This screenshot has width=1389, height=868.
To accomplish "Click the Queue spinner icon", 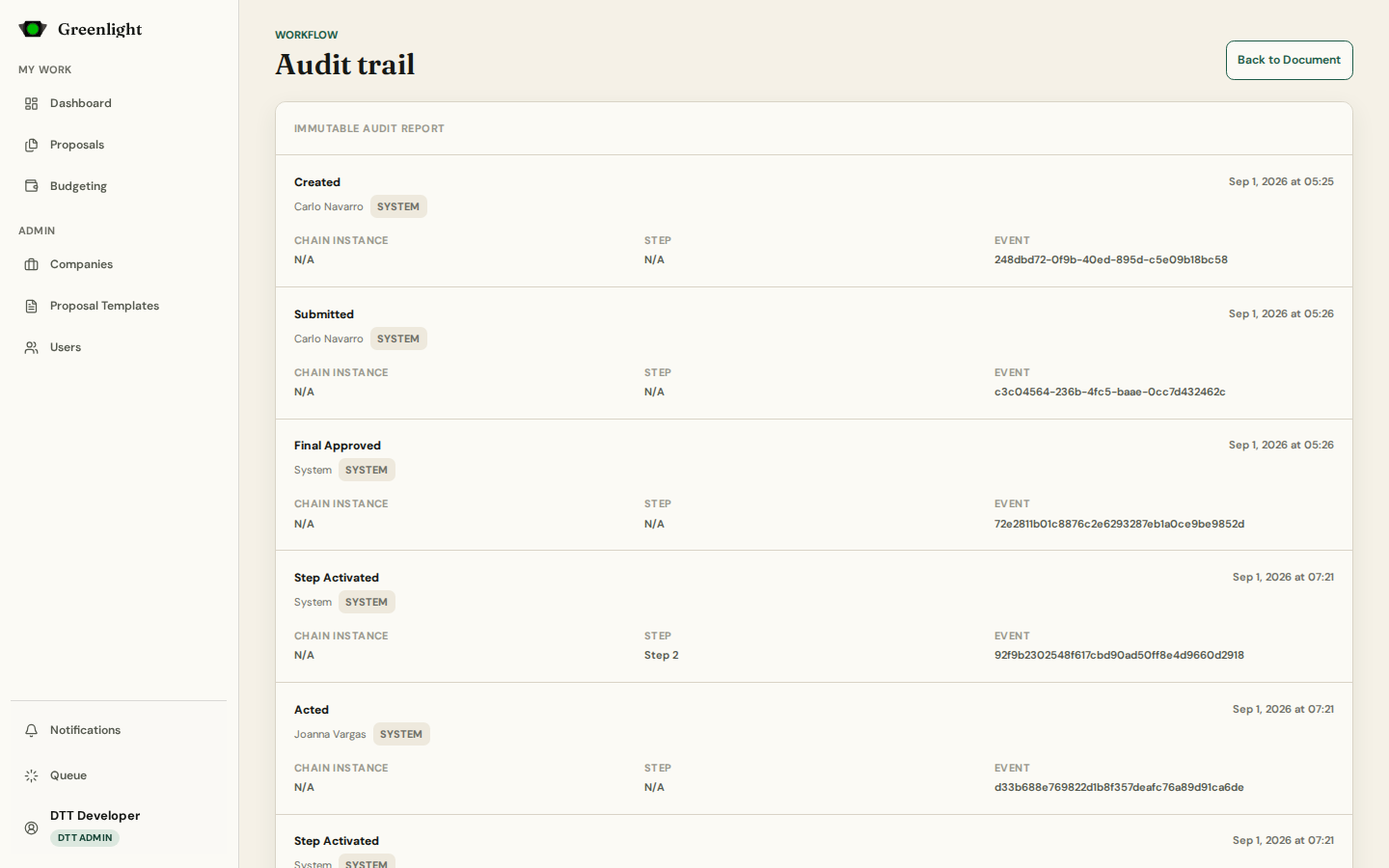I will 32,775.
